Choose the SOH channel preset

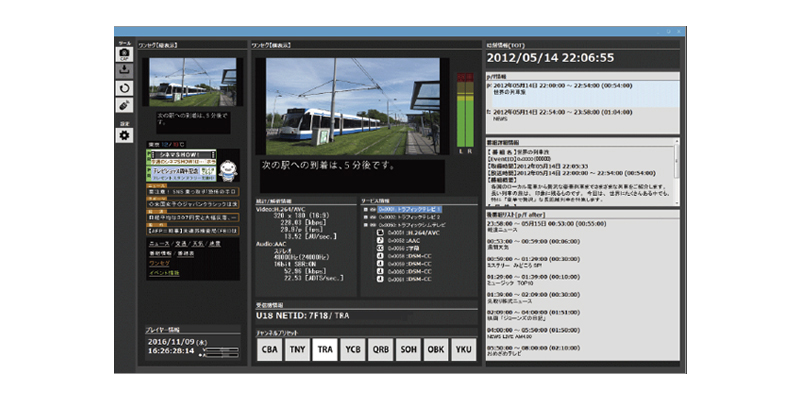(407, 351)
